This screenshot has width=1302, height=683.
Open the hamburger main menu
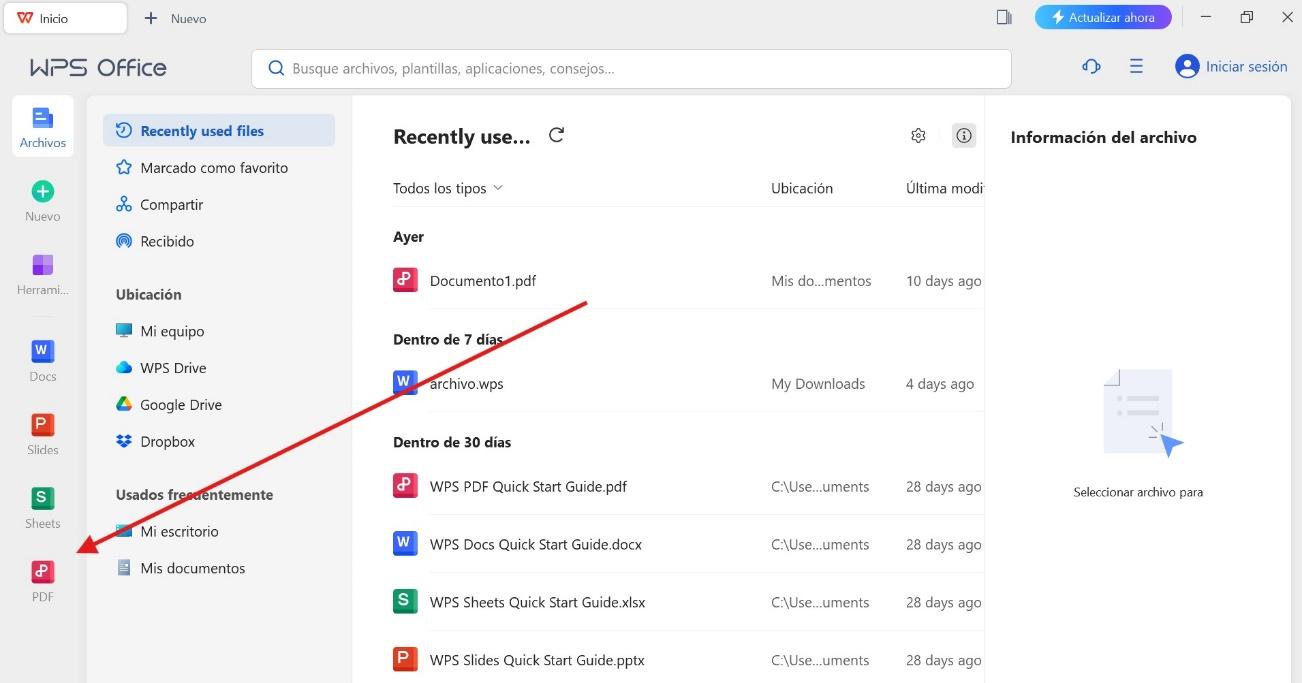(x=1136, y=67)
